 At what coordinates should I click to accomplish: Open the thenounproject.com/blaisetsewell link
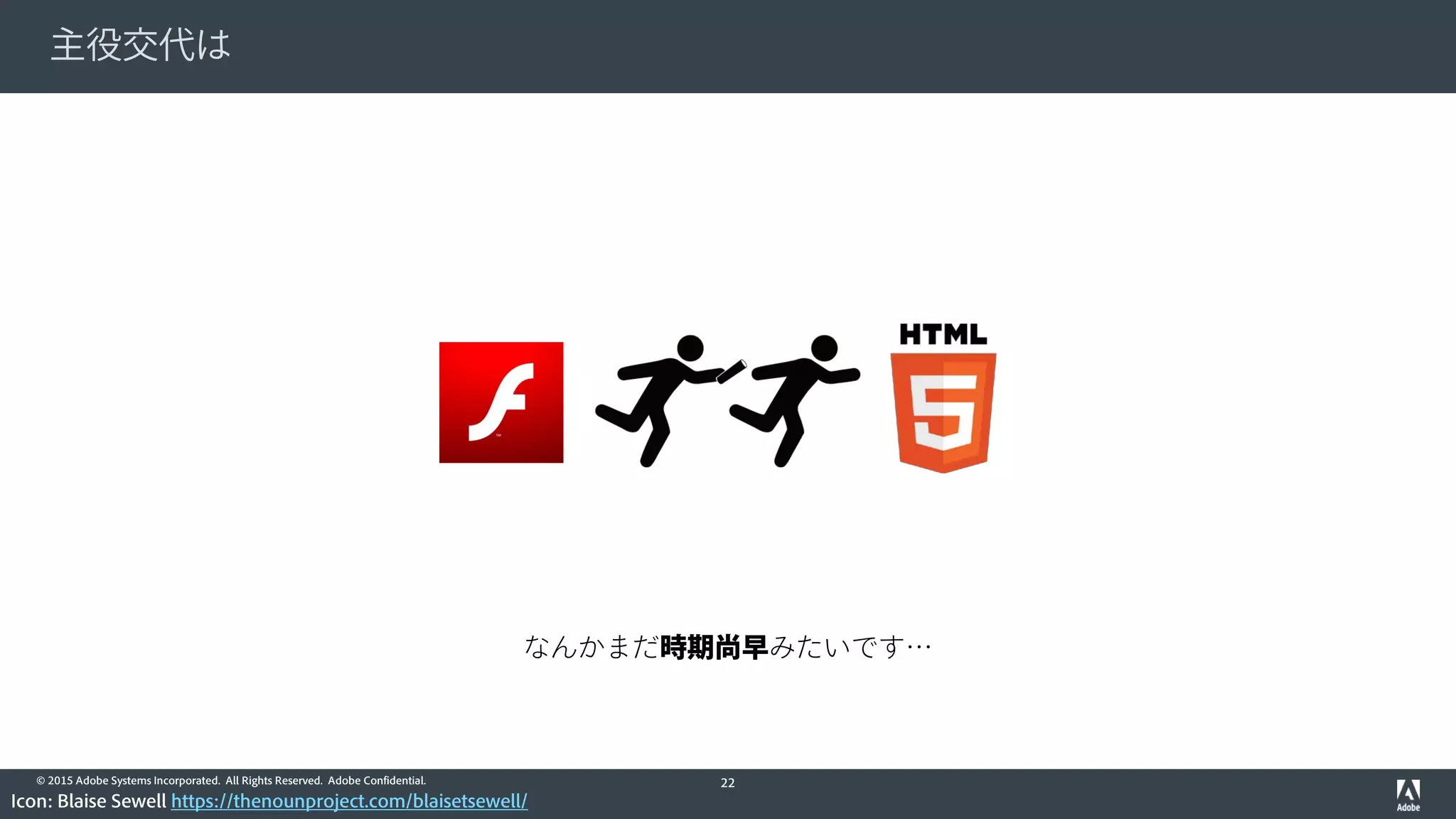point(349,801)
